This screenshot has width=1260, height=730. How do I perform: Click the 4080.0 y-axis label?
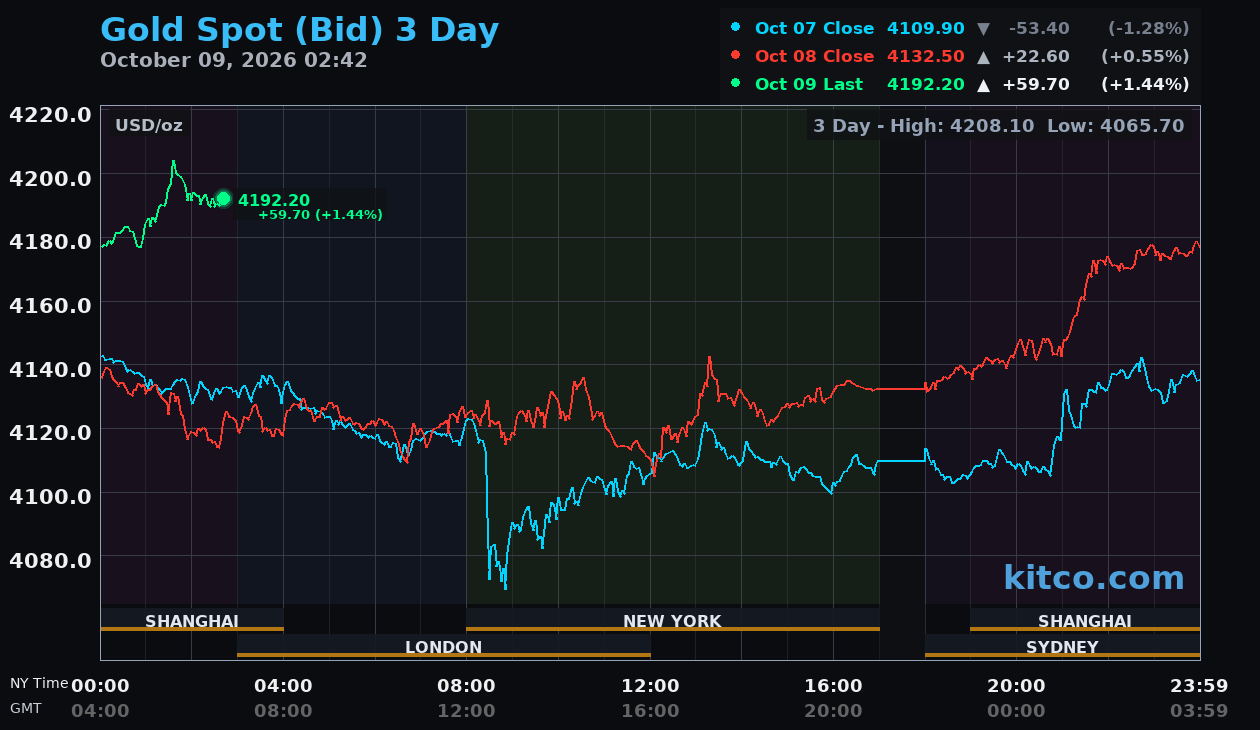[50, 559]
